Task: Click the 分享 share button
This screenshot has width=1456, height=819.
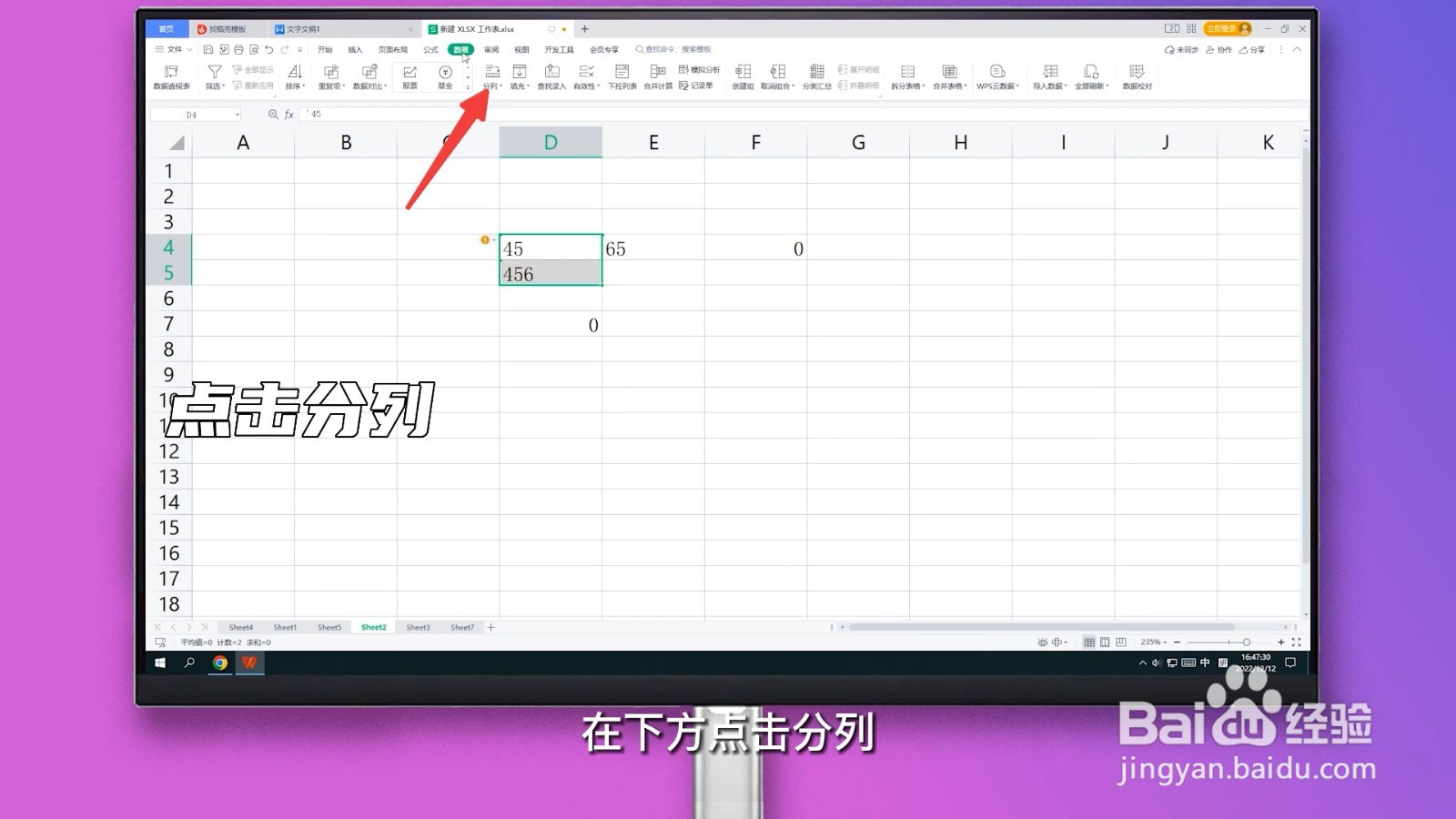Action: [x=1252, y=50]
